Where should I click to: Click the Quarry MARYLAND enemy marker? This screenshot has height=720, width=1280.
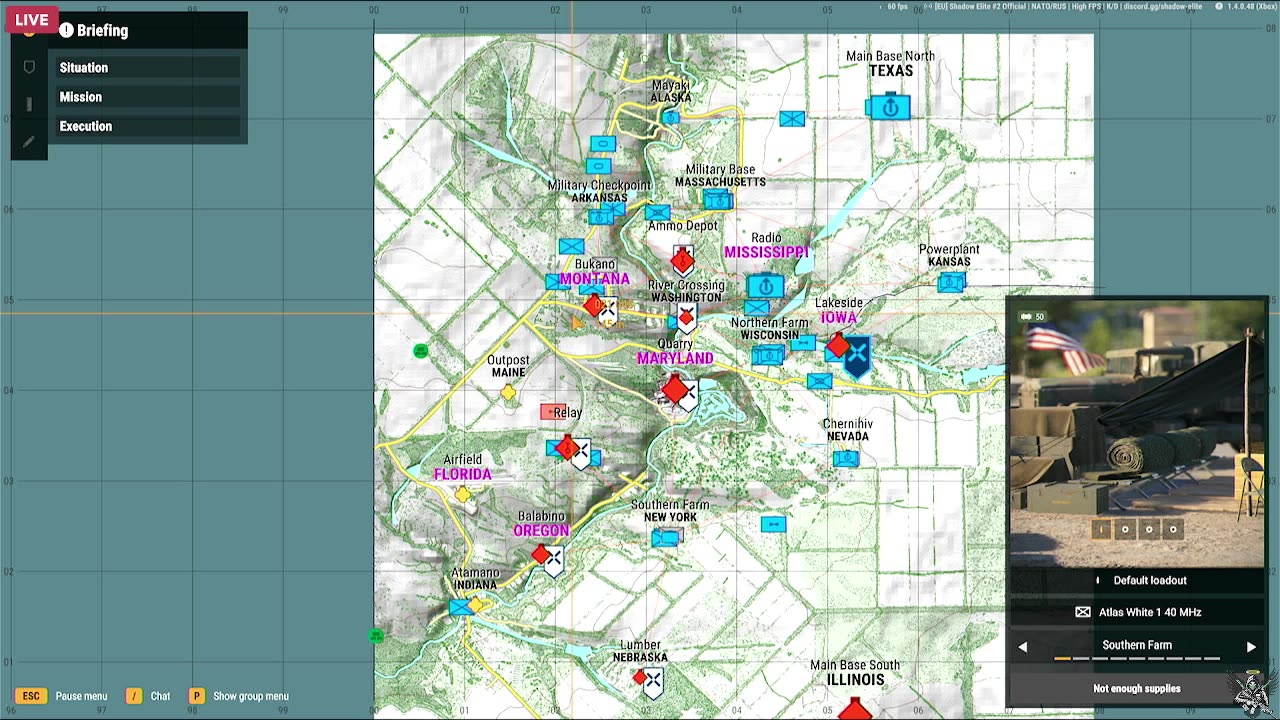click(x=677, y=390)
